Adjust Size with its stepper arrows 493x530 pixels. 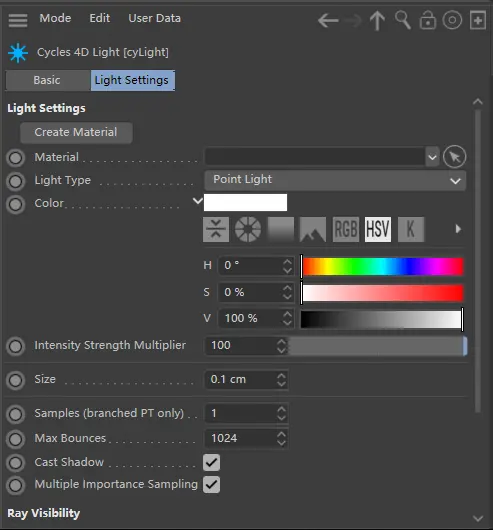point(281,380)
